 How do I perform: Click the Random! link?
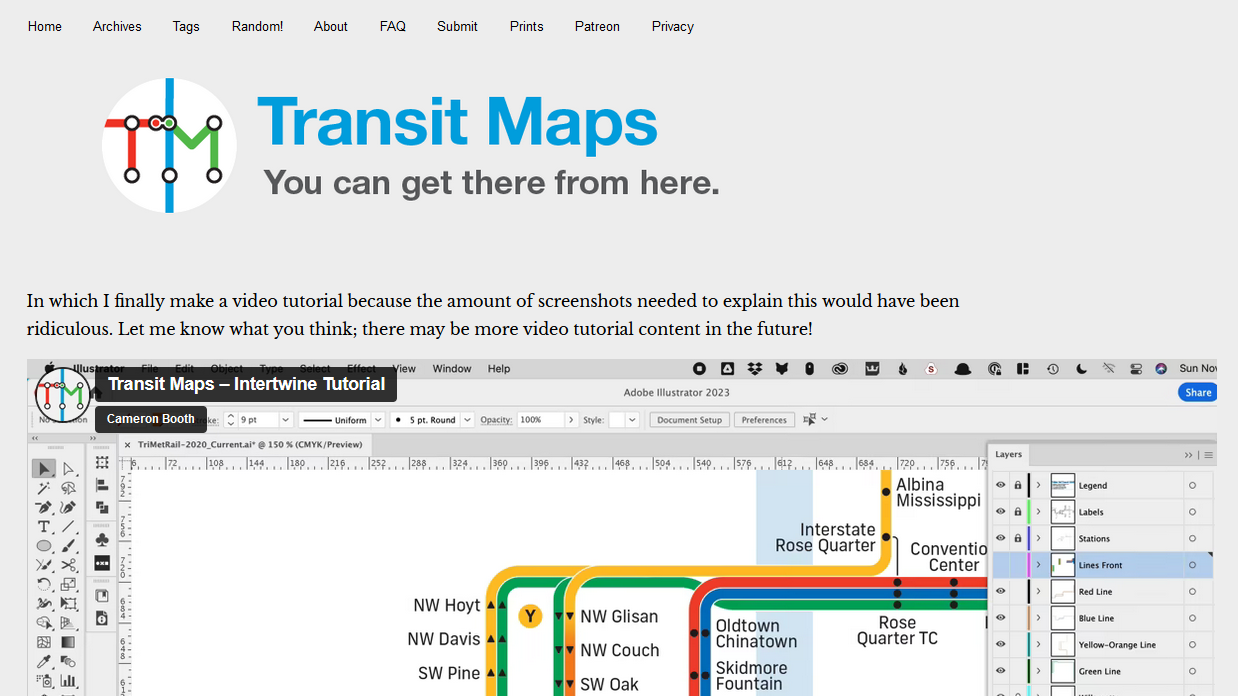click(257, 27)
